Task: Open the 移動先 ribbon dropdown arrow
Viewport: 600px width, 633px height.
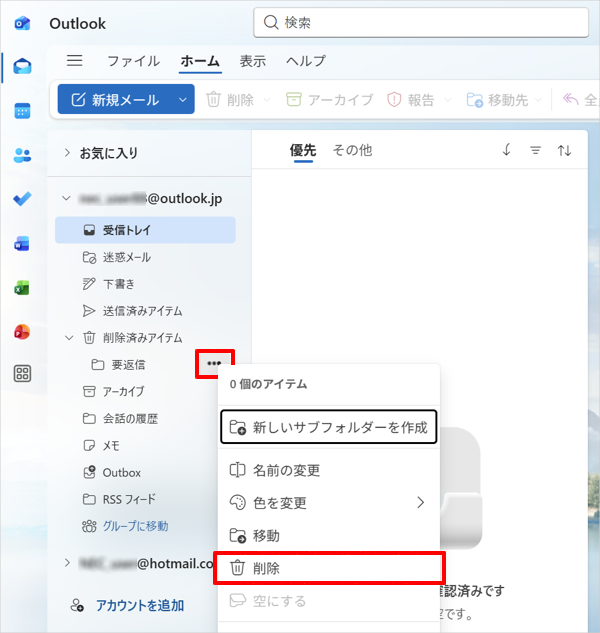Action: point(538,100)
